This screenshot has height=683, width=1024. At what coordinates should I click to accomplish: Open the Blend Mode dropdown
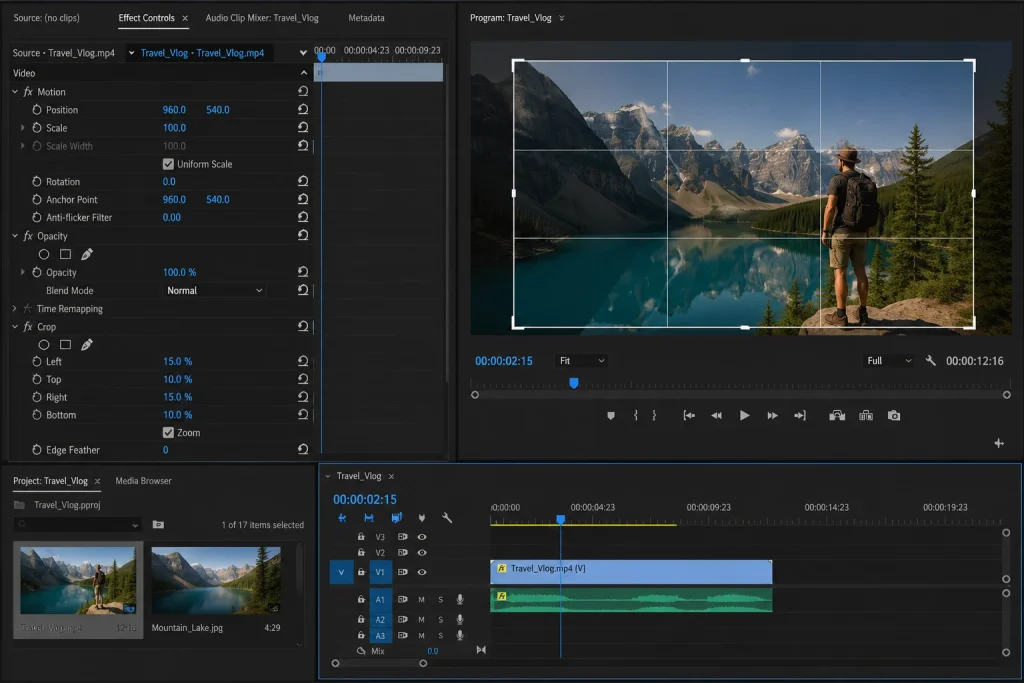[x=214, y=291]
